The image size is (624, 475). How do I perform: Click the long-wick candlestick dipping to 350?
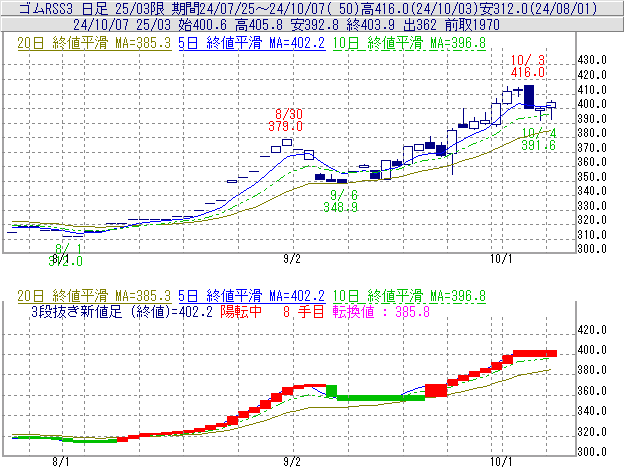452,142
